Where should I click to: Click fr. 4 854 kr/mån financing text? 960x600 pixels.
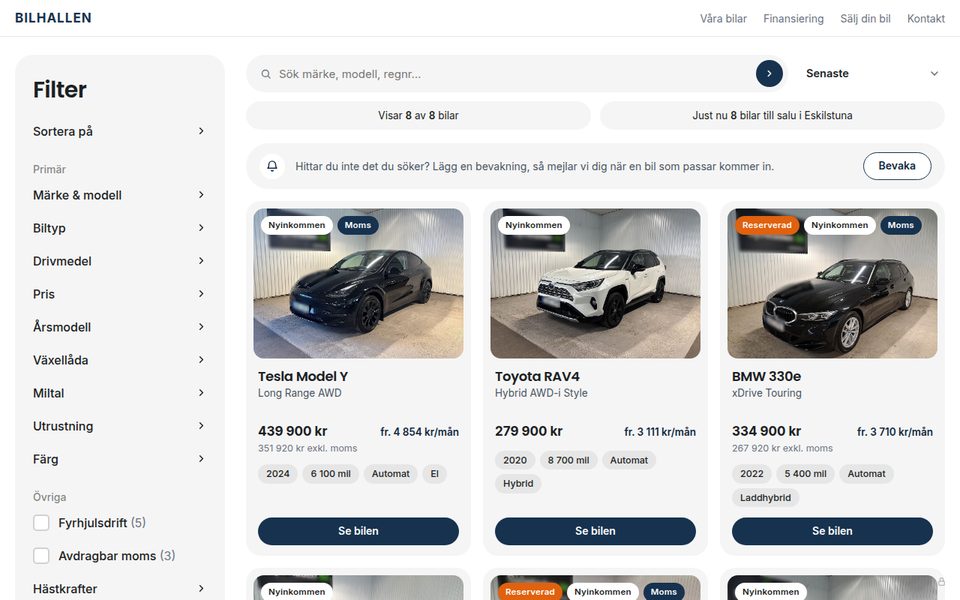tap(419, 432)
